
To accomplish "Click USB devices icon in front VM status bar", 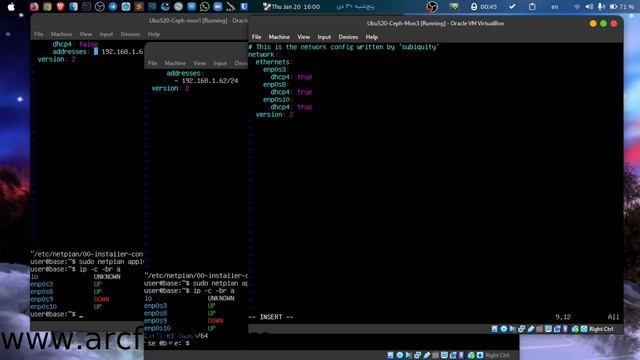I will click(530, 329).
